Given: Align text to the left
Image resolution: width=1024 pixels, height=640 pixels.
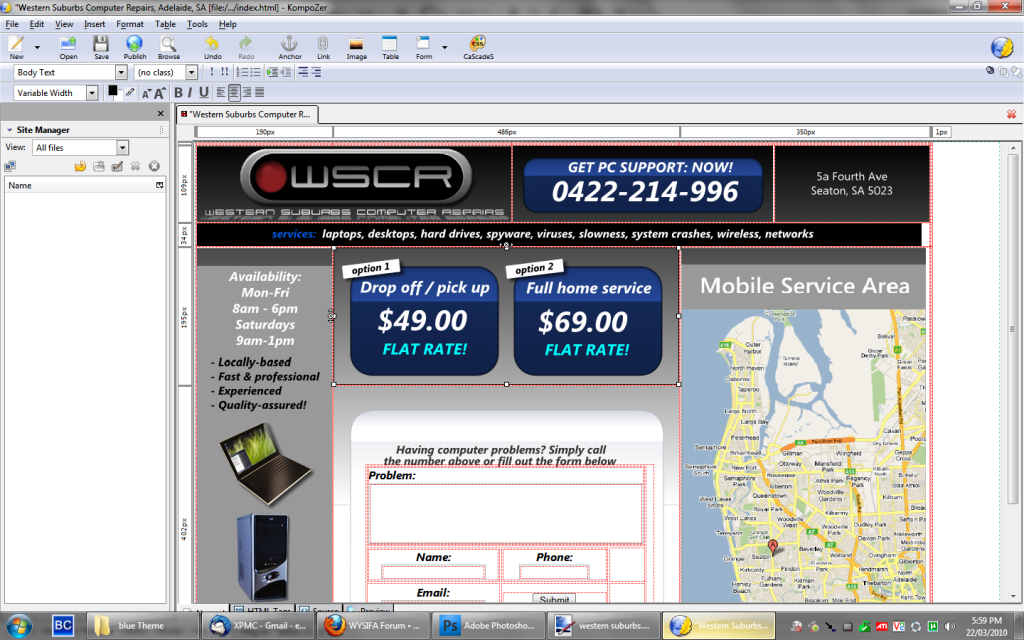Looking at the screenshot, I should tap(221, 93).
